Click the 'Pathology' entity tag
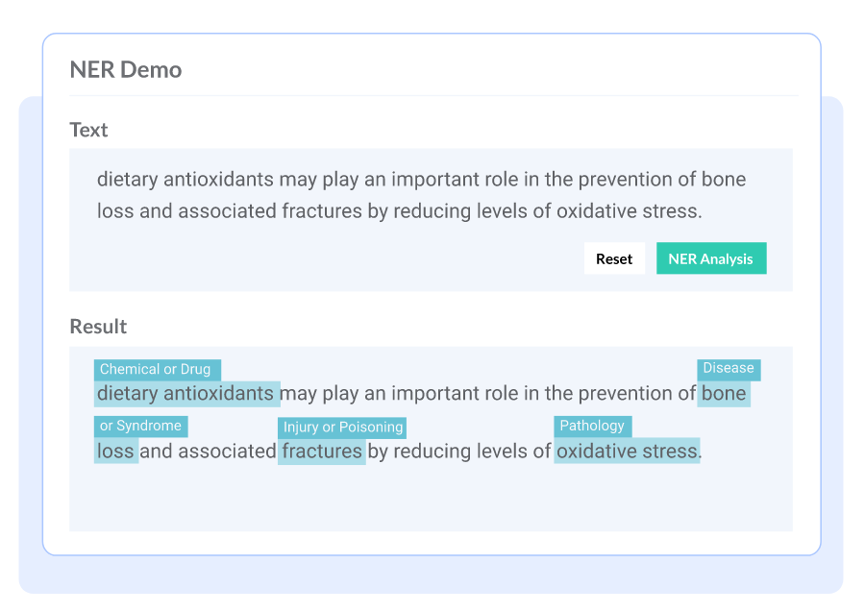This screenshot has width=866, height=612. point(592,426)
